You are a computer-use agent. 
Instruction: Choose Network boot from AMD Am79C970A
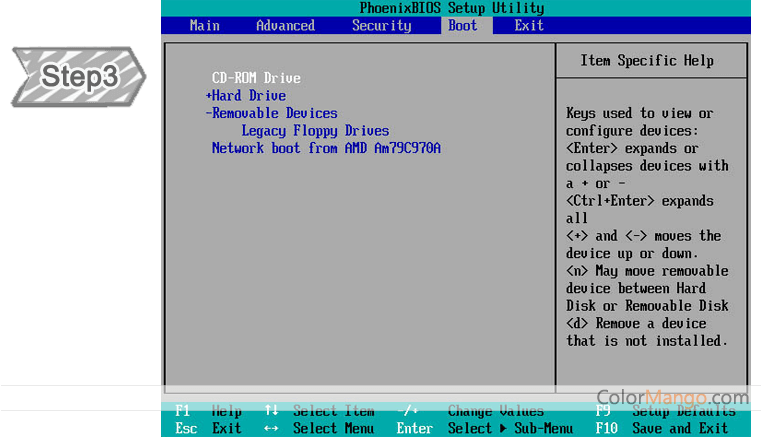326,148
